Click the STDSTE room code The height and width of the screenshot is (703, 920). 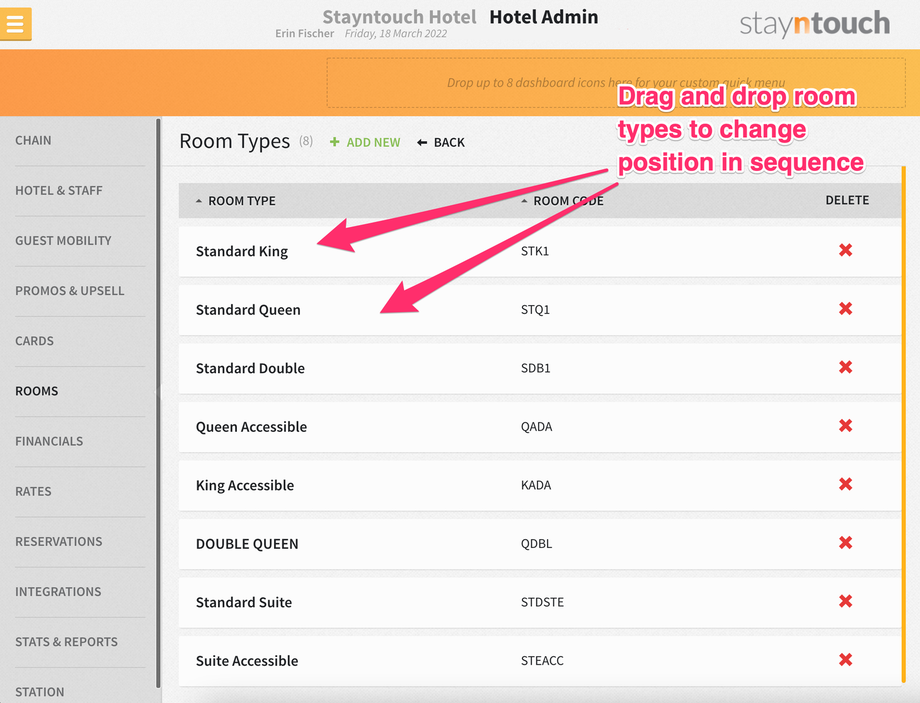click(542, 602)
